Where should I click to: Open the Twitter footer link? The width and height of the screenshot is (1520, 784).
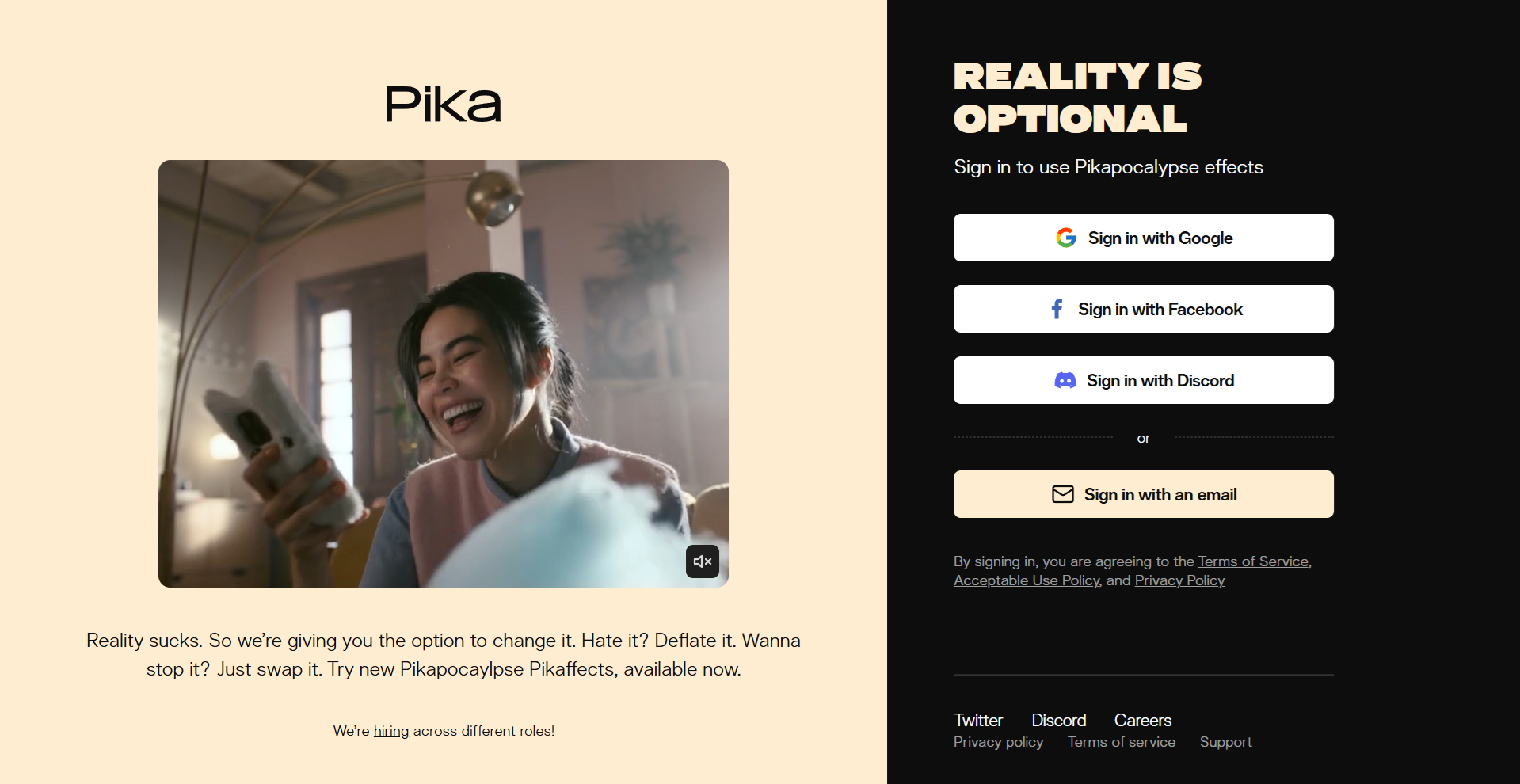click(x=978, y=721)
